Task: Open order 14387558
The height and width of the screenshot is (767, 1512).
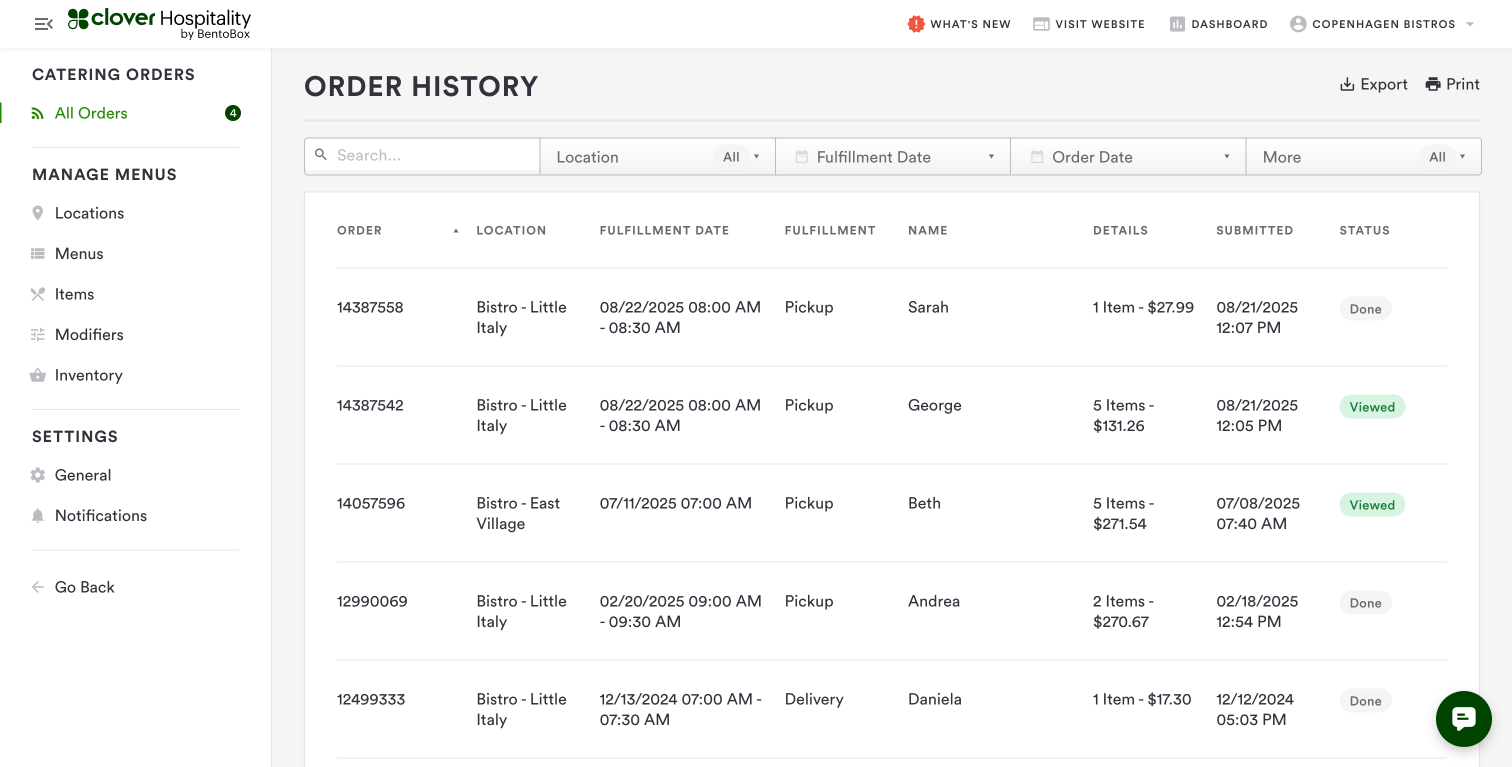Action: point(370,308)
